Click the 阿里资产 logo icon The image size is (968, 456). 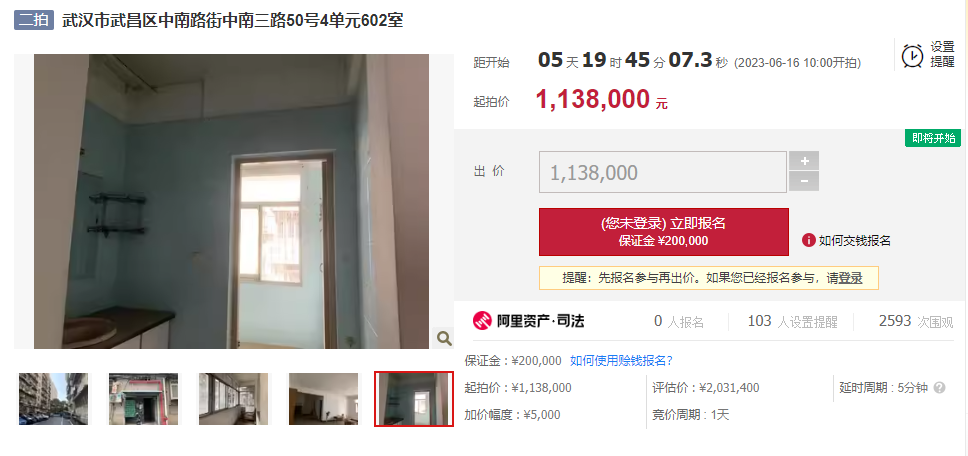[x=482, y=321]
